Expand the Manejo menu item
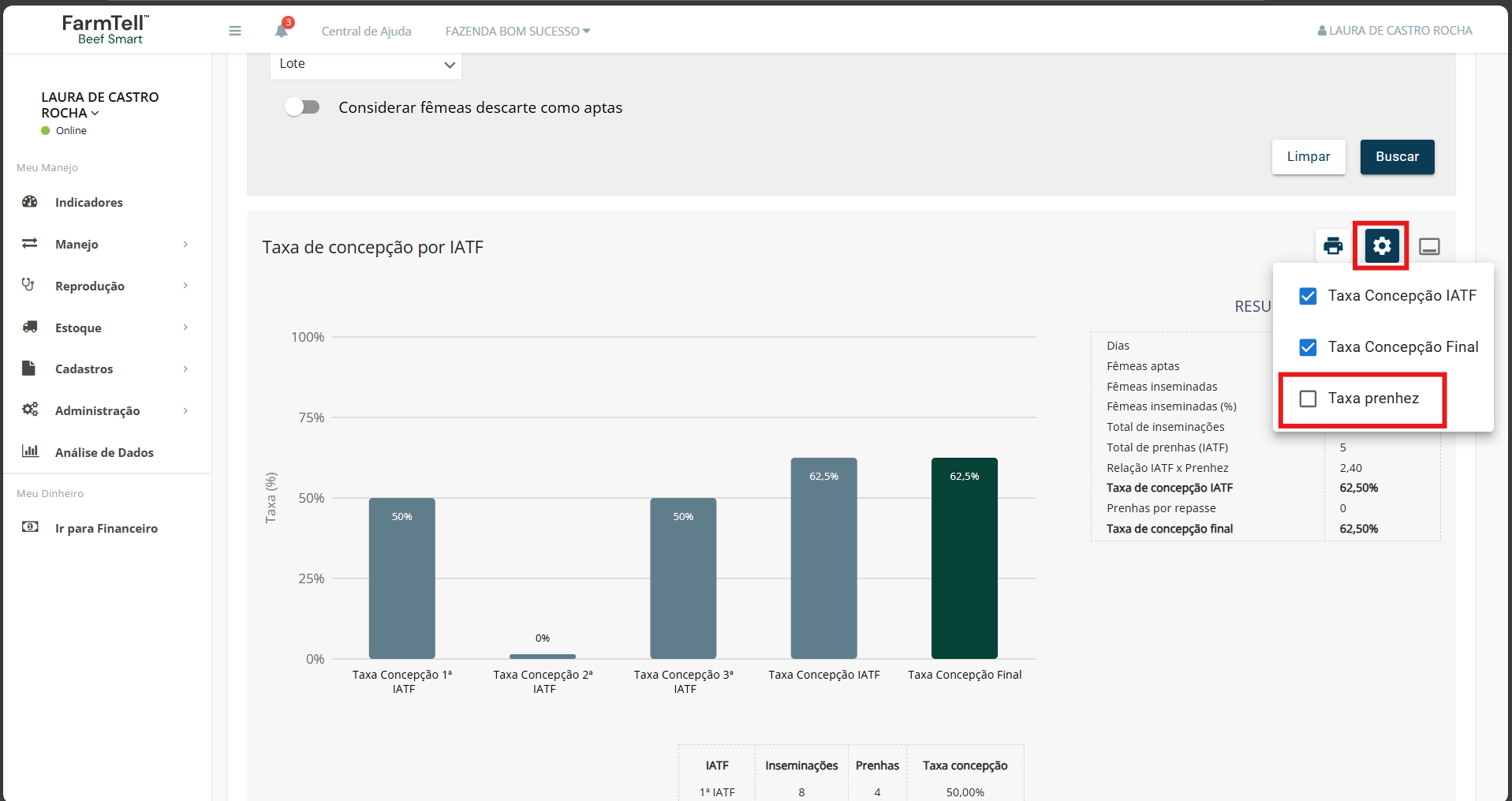The width and height of the screenshot is (1512, 801). point(107,244)
